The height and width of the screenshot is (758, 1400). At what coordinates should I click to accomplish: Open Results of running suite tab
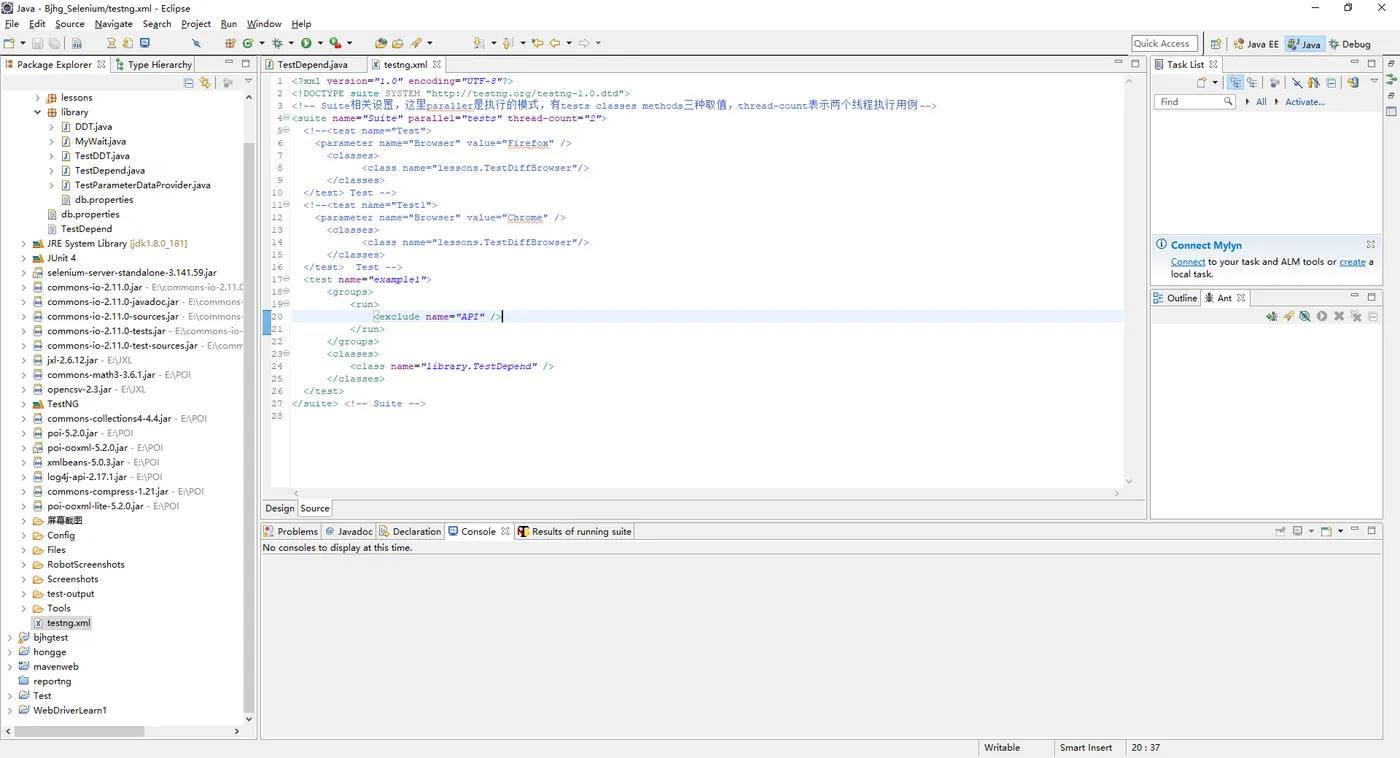pyautogui.click(x=575, y=531)
